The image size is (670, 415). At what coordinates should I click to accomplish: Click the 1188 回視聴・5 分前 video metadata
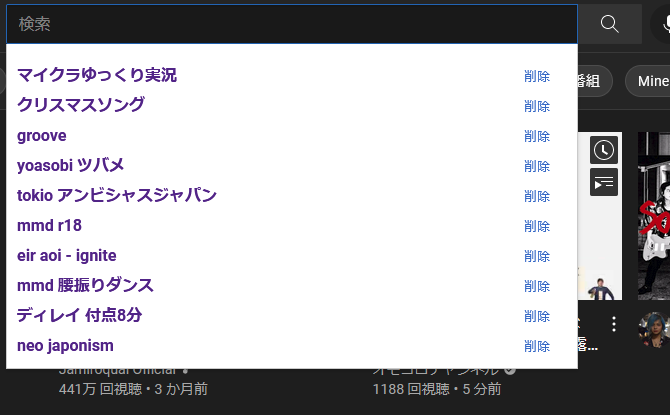point(437,389)
